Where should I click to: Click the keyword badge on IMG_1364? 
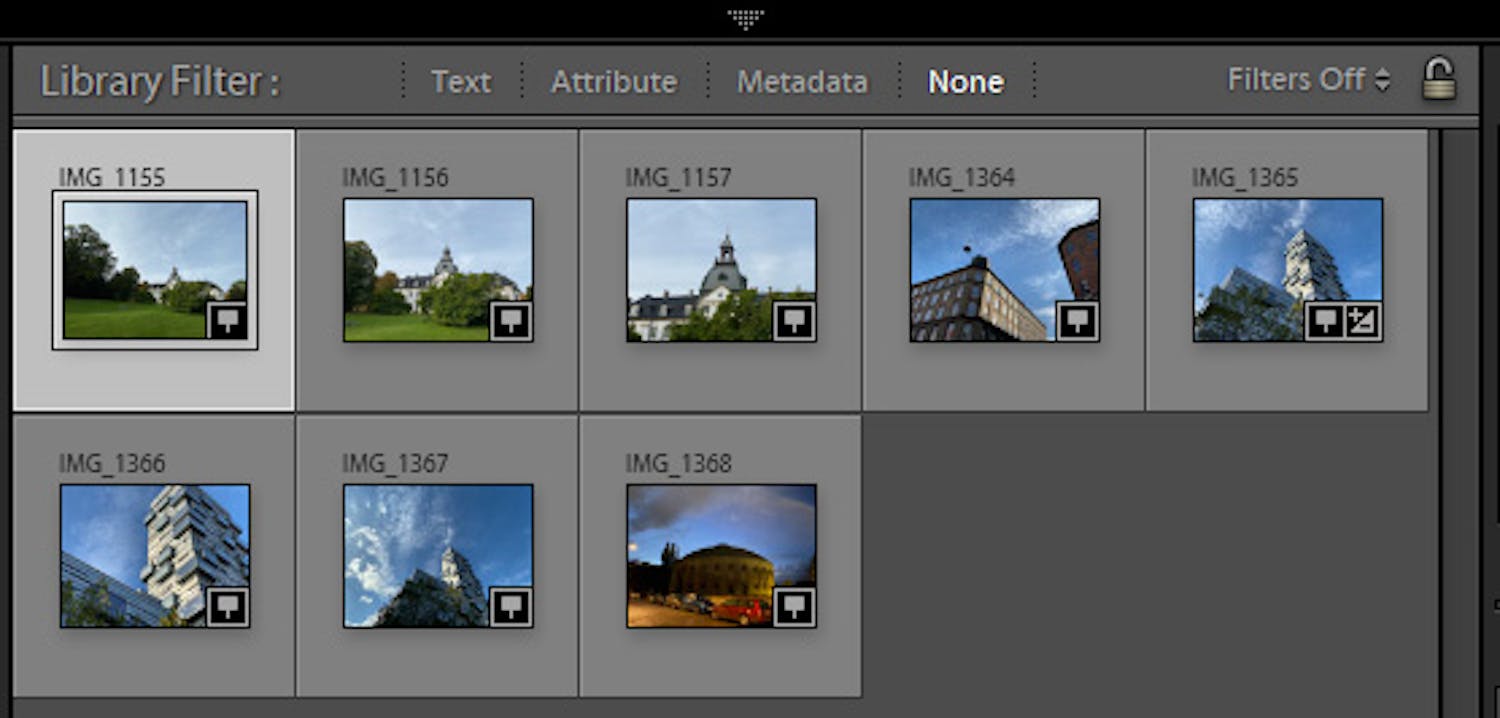(x=1078, y=322)
